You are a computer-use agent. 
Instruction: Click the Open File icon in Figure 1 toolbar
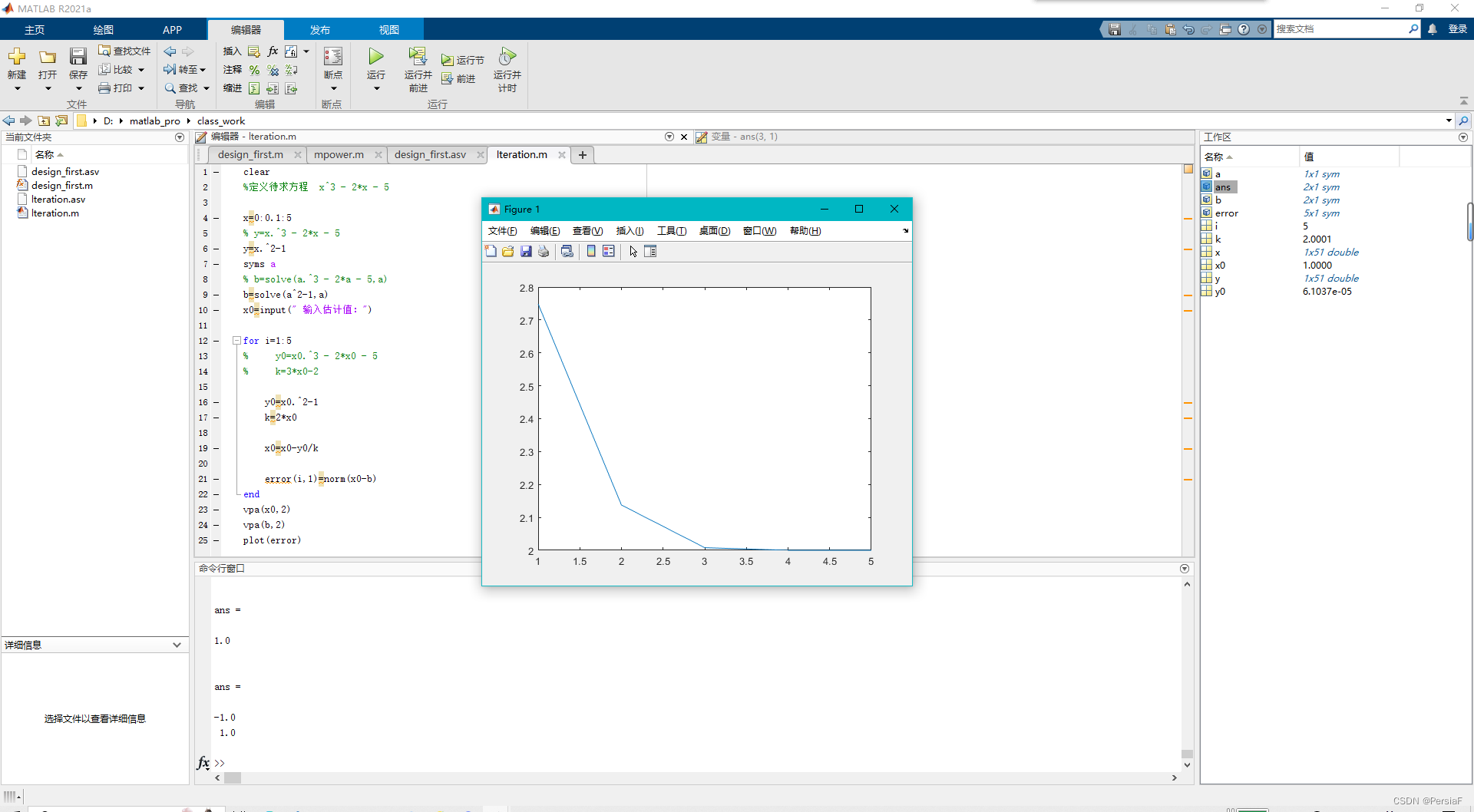(508, 251)
